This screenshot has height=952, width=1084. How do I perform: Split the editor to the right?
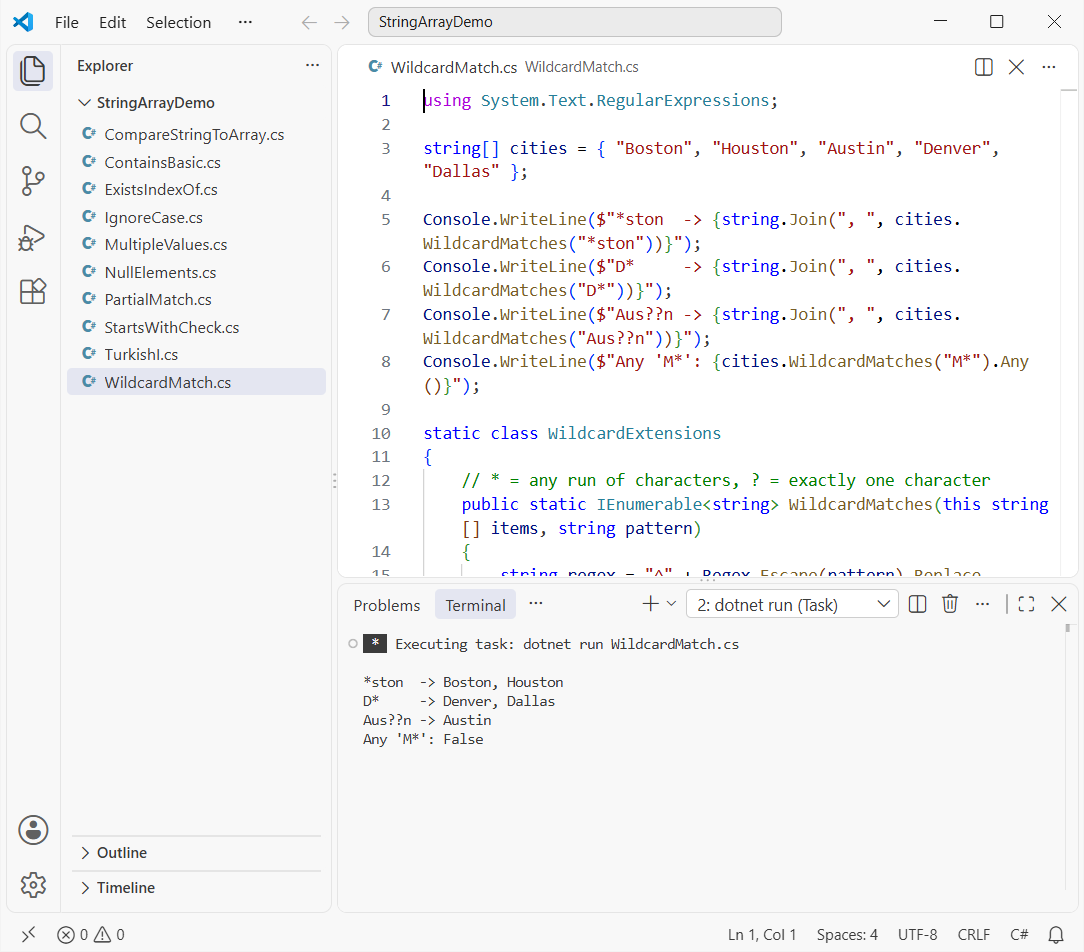click(984, 67)
